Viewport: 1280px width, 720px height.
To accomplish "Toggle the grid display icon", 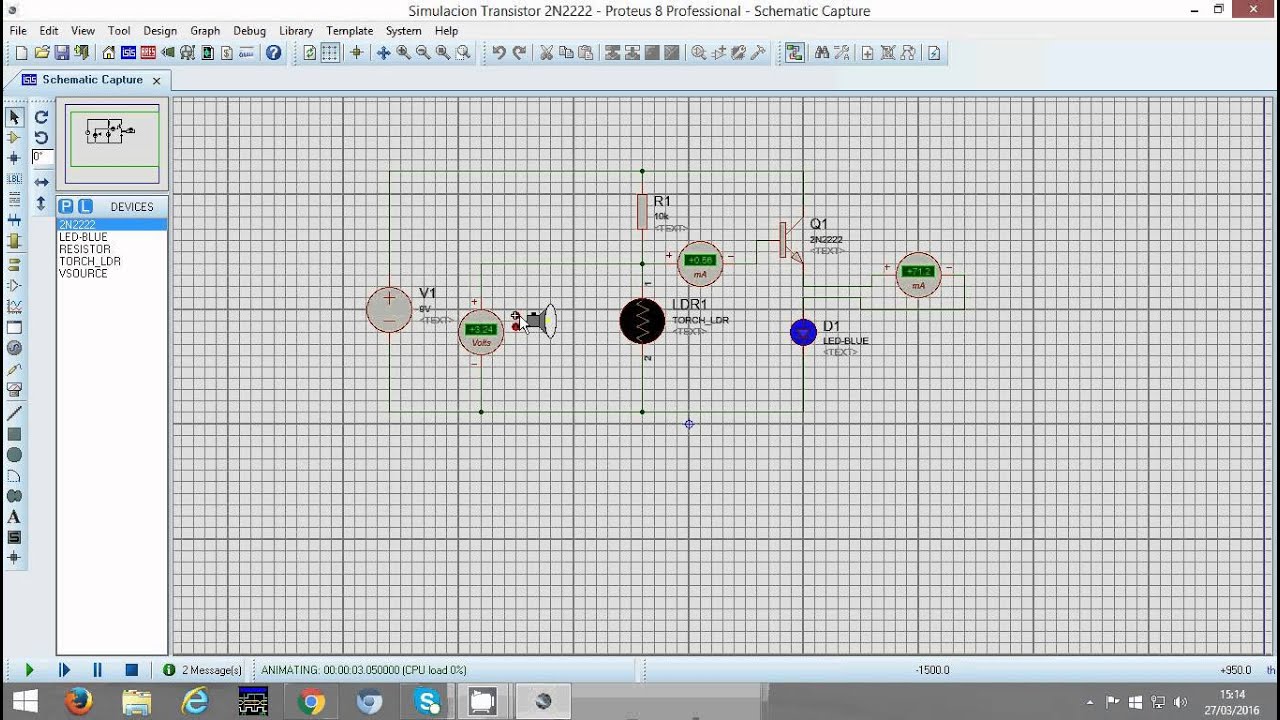I will 330,53.
